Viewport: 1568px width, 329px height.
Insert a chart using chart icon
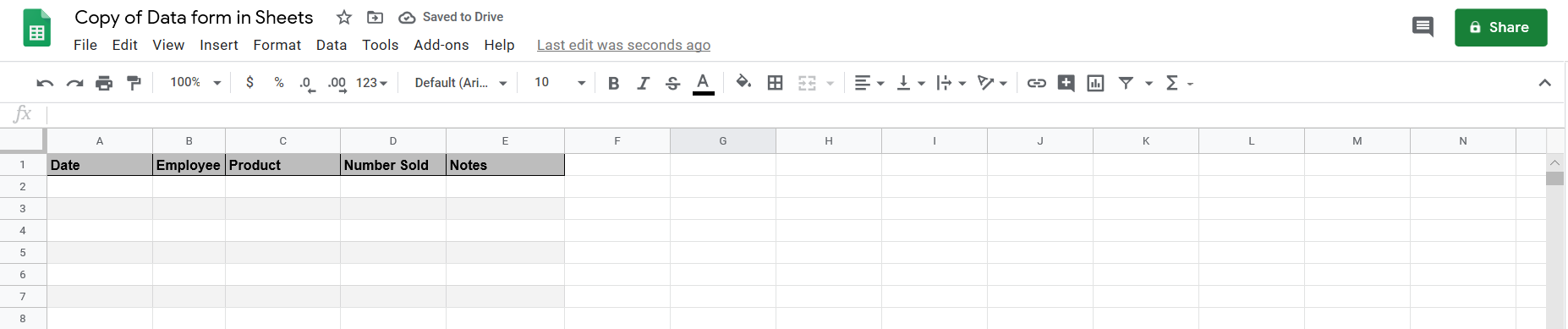pyautogui.click(x=1095, y=83)
